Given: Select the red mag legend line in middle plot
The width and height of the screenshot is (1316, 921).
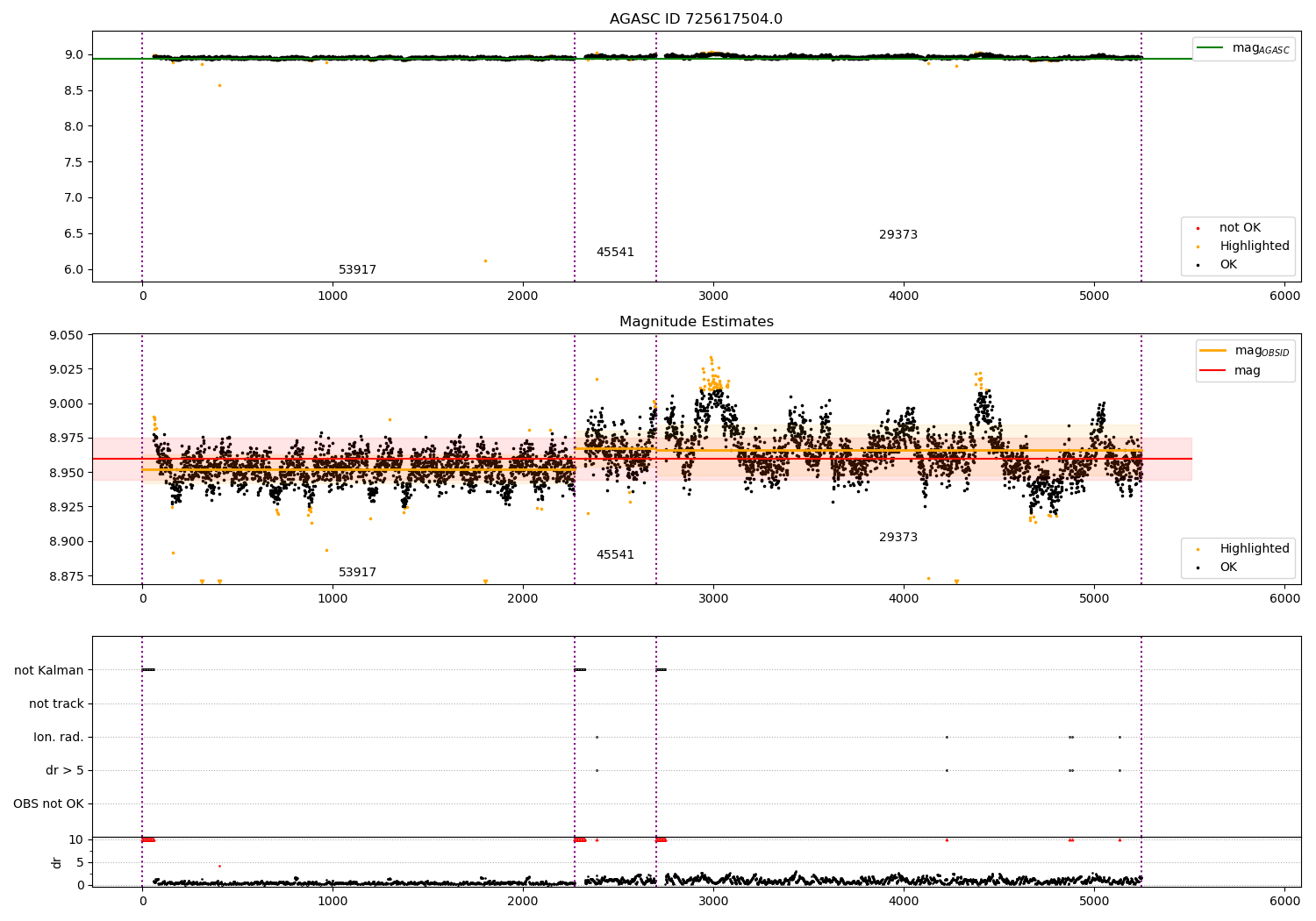Looking at the screenshot, I should [1212, 370].
